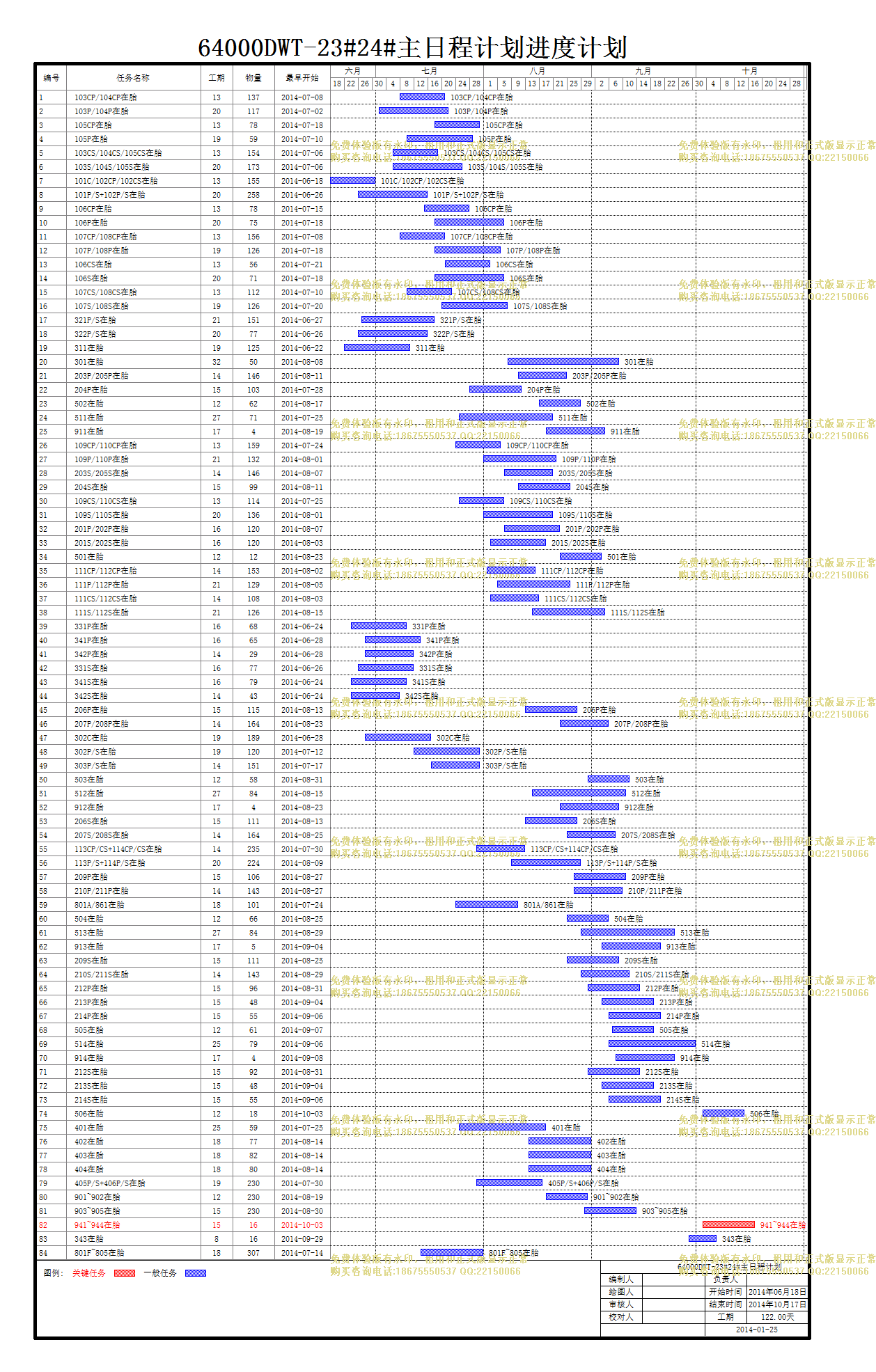The width and height of the screenshot is (876, 1372).
Task: Click the 最早开始 column header
Action: coord(302,78)
